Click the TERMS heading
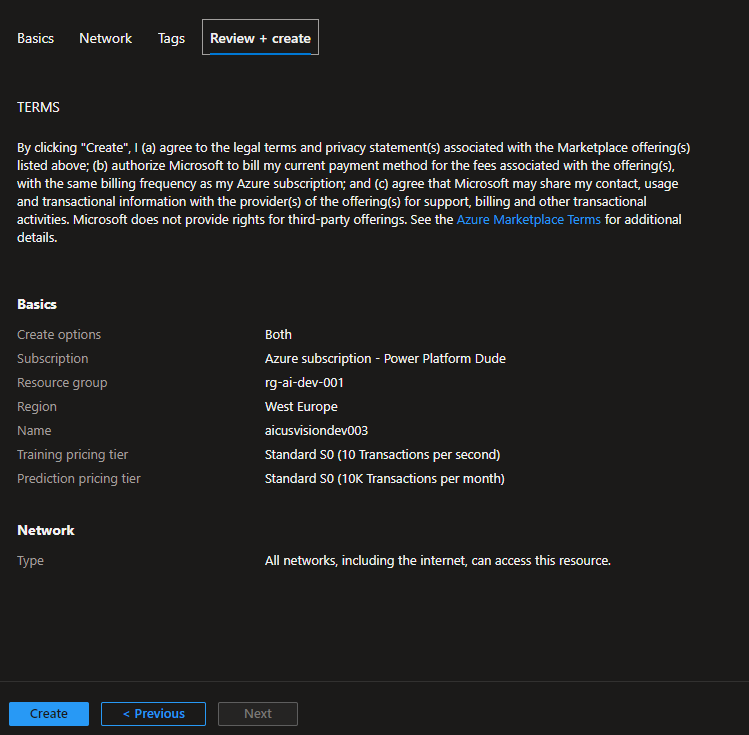The height and width of the screenshot is (735, 749). click(39, 106)
